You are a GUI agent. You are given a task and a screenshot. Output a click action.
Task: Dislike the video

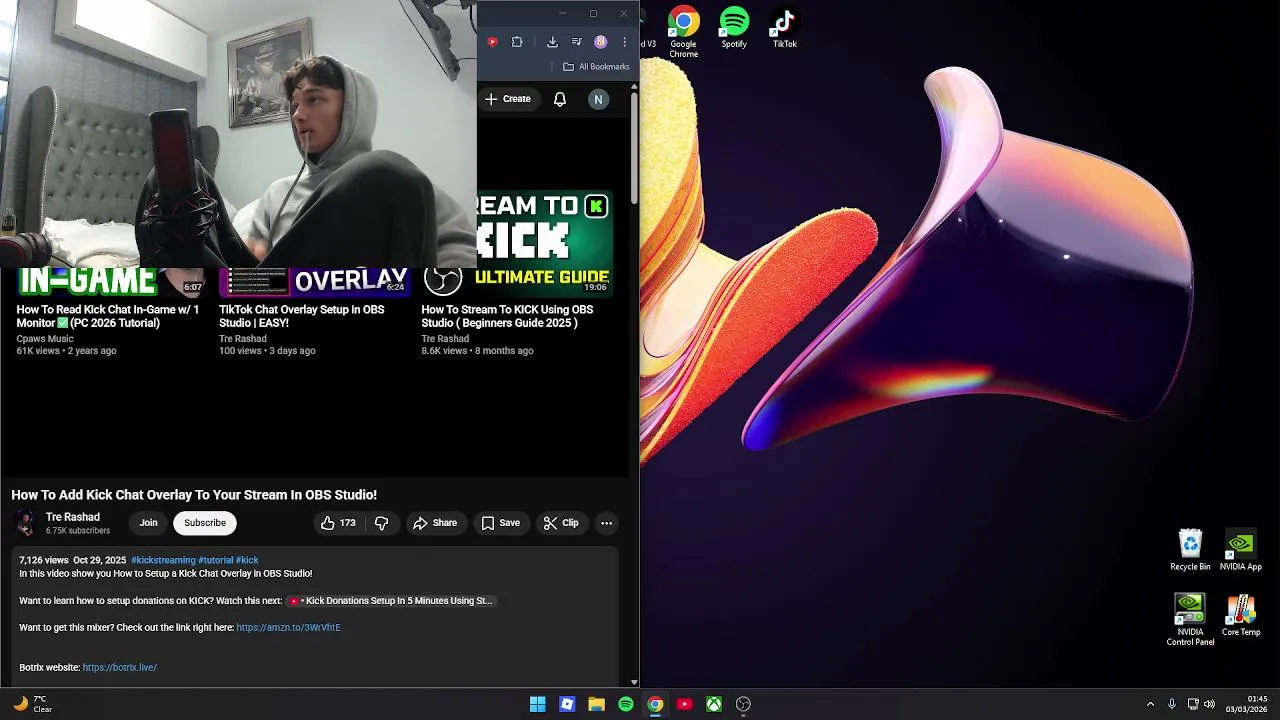tap(381, 523)
